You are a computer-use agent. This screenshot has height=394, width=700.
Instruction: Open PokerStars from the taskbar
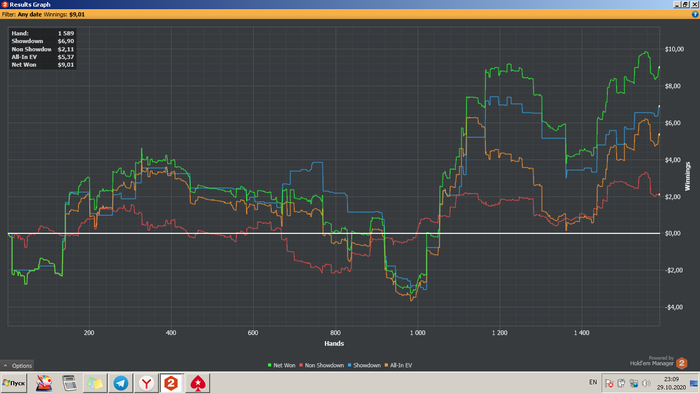[x=198, y=383]
